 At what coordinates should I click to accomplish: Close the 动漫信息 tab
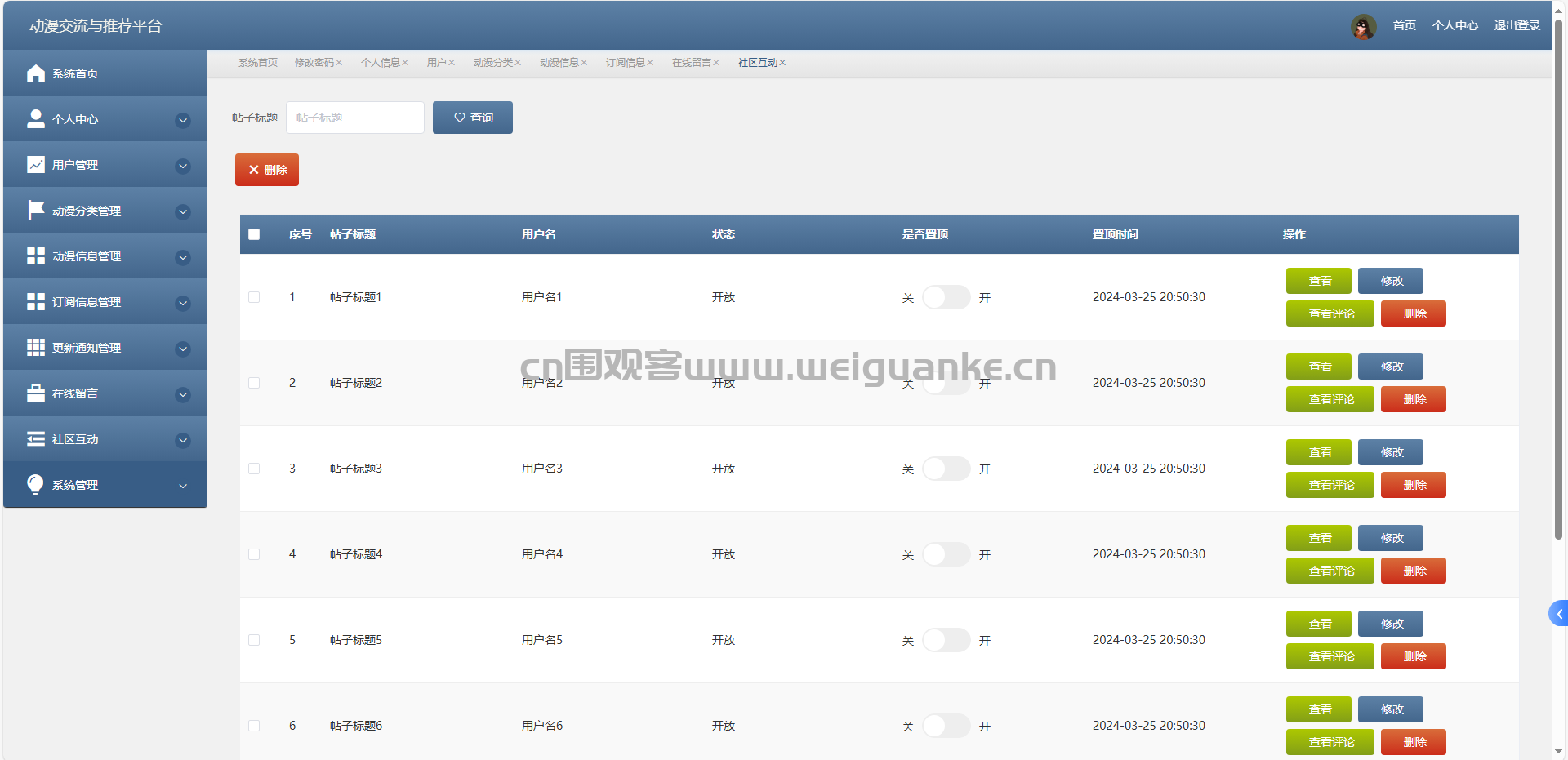(584, 63)
